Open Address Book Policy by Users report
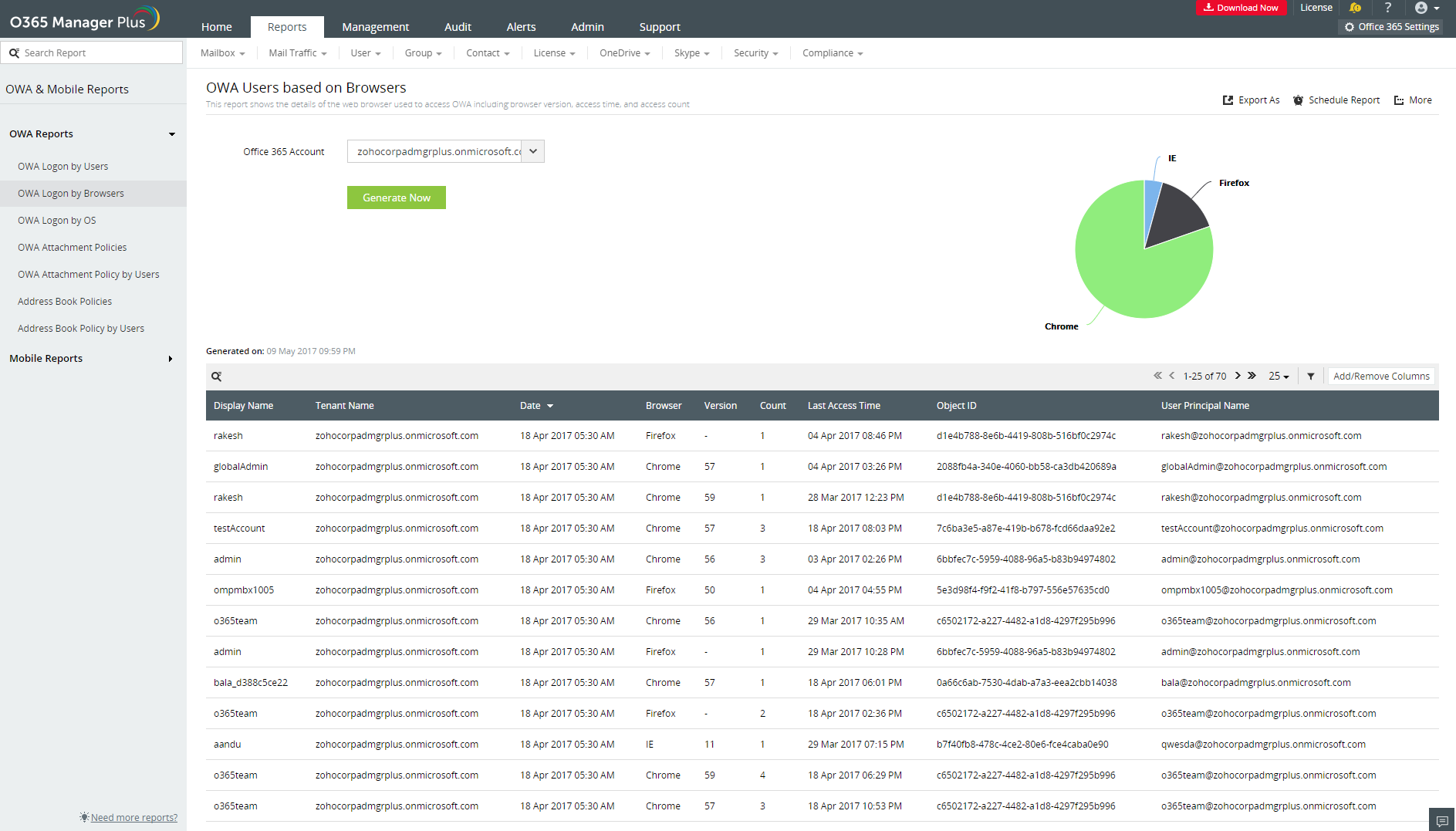1456x831 pixels. click(81, 329)
